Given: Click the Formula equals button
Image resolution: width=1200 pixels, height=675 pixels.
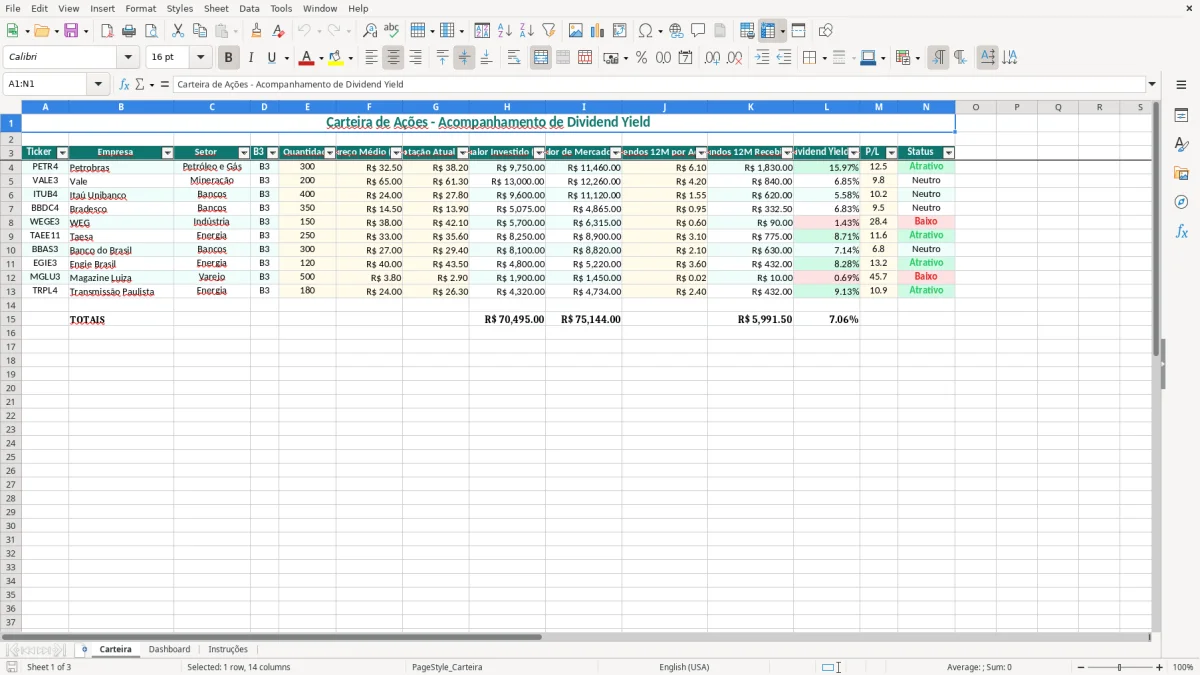Looking at the screenshot, I should tap(165, 85).
